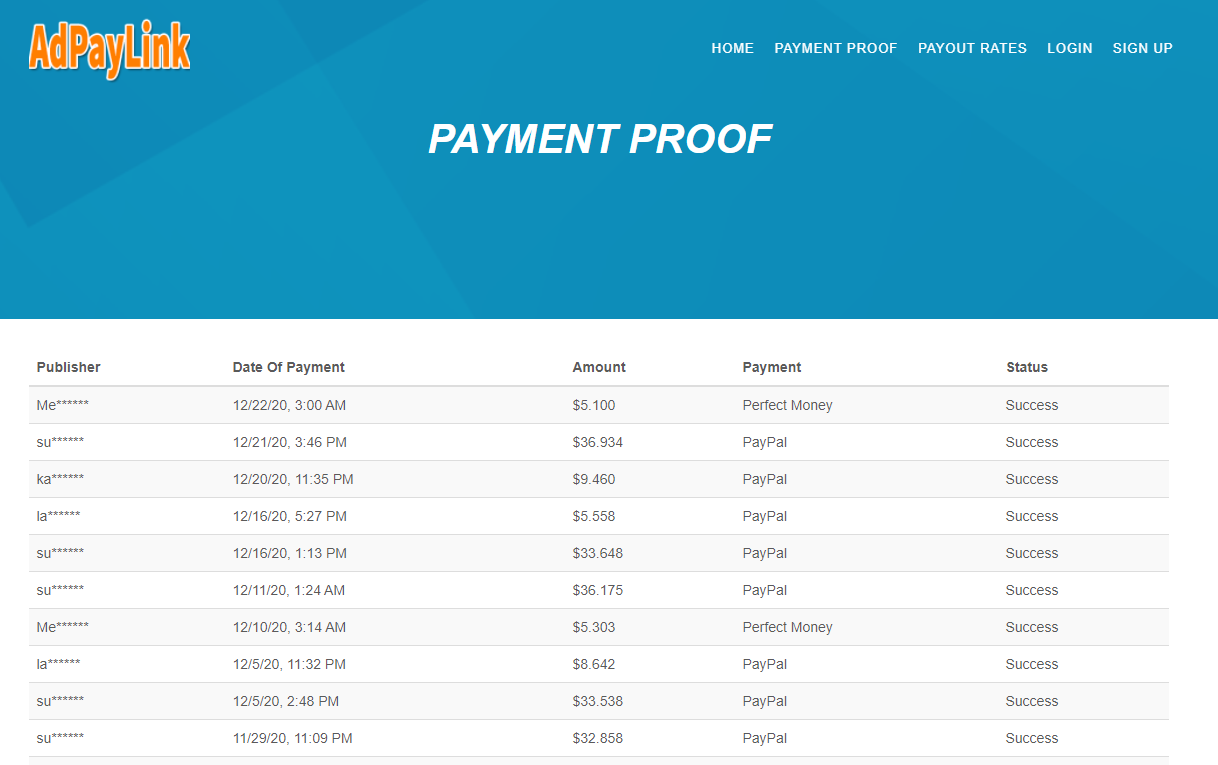Click Perfect Money in the 12/10/20 row

pos(787,627)
